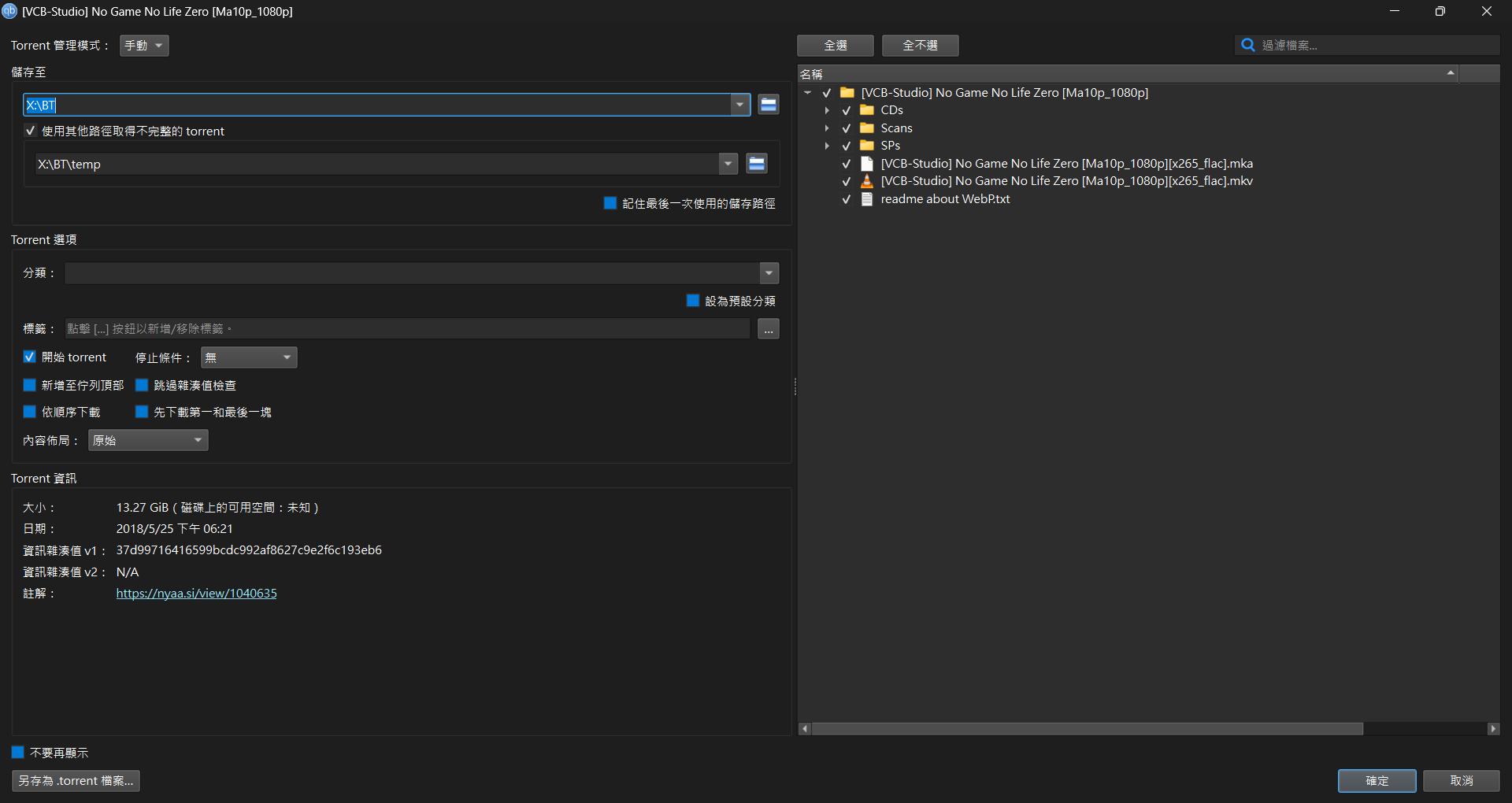
Task: Click the .mka file icon
Action: 867,164
